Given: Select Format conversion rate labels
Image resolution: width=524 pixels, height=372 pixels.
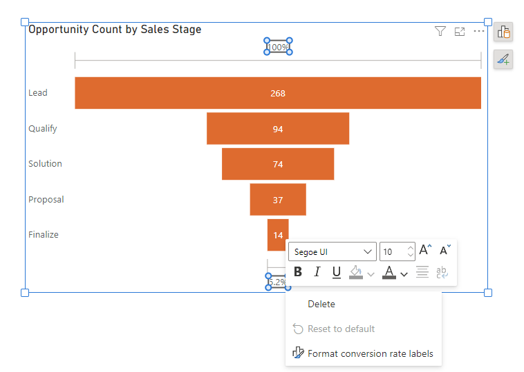Looking at the screenshot, I should pyautogui.click(x=370, y=353).
